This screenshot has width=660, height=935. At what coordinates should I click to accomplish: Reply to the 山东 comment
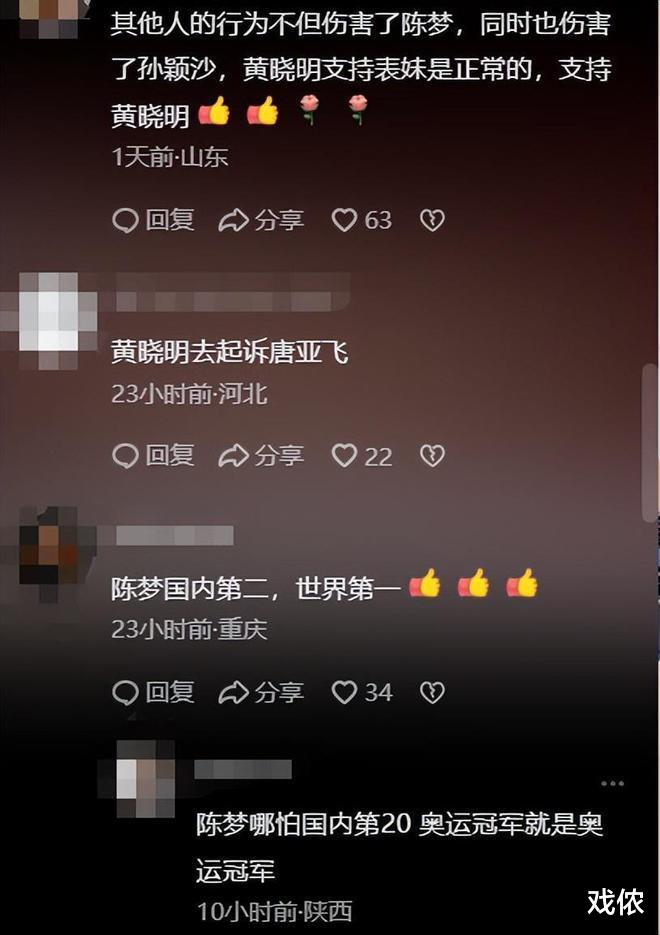[x=153, y=220]
